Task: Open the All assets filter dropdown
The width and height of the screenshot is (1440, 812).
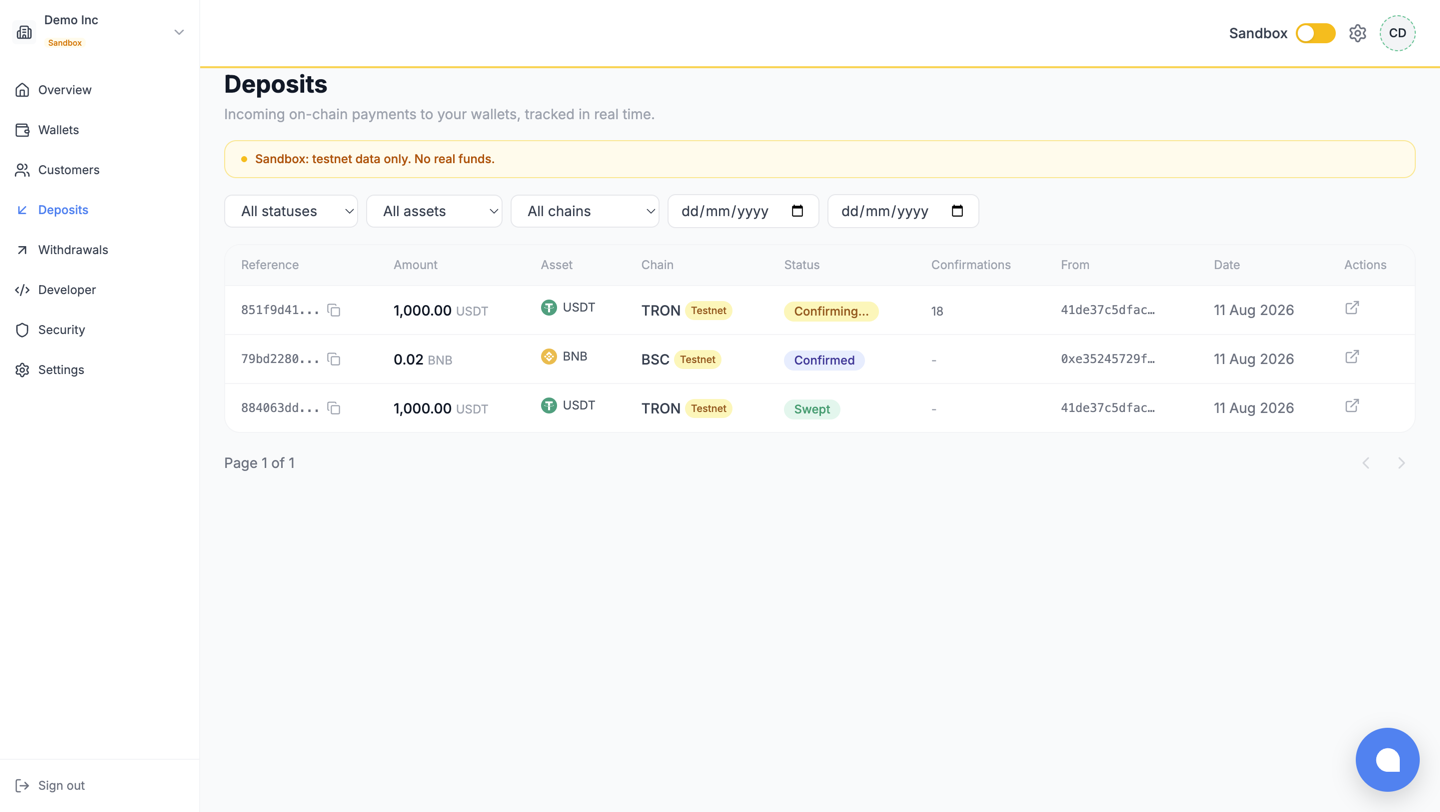Action: (x=434, y=211)
